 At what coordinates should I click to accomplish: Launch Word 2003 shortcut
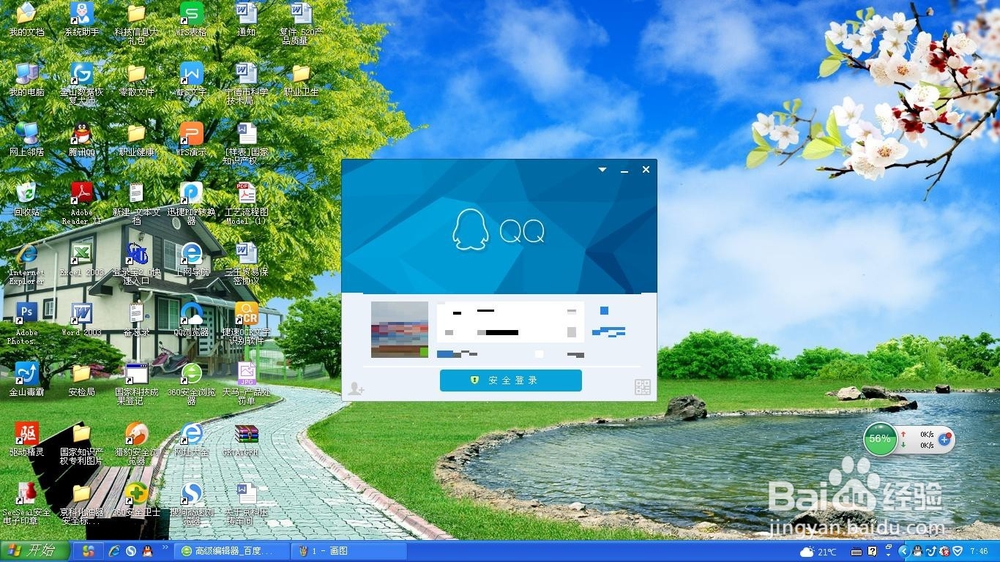point(82,320)
